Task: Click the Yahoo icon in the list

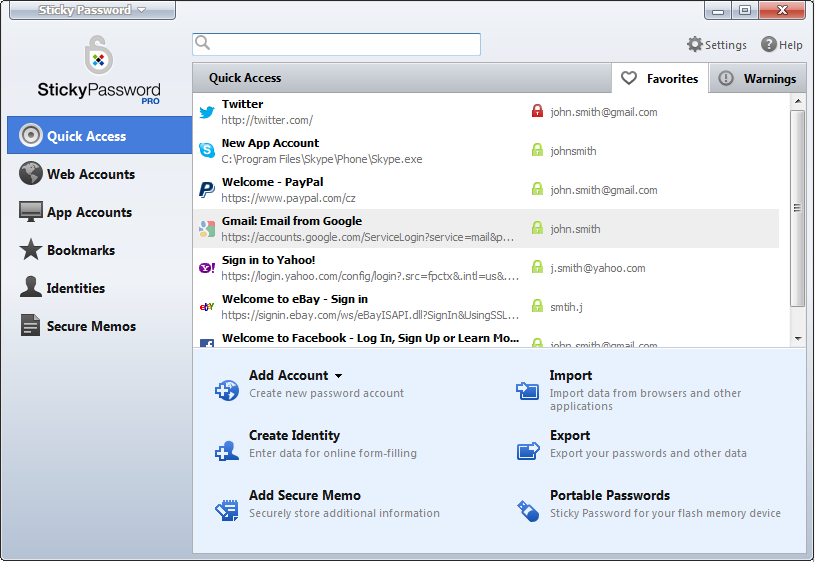Action: click(207, 268)
